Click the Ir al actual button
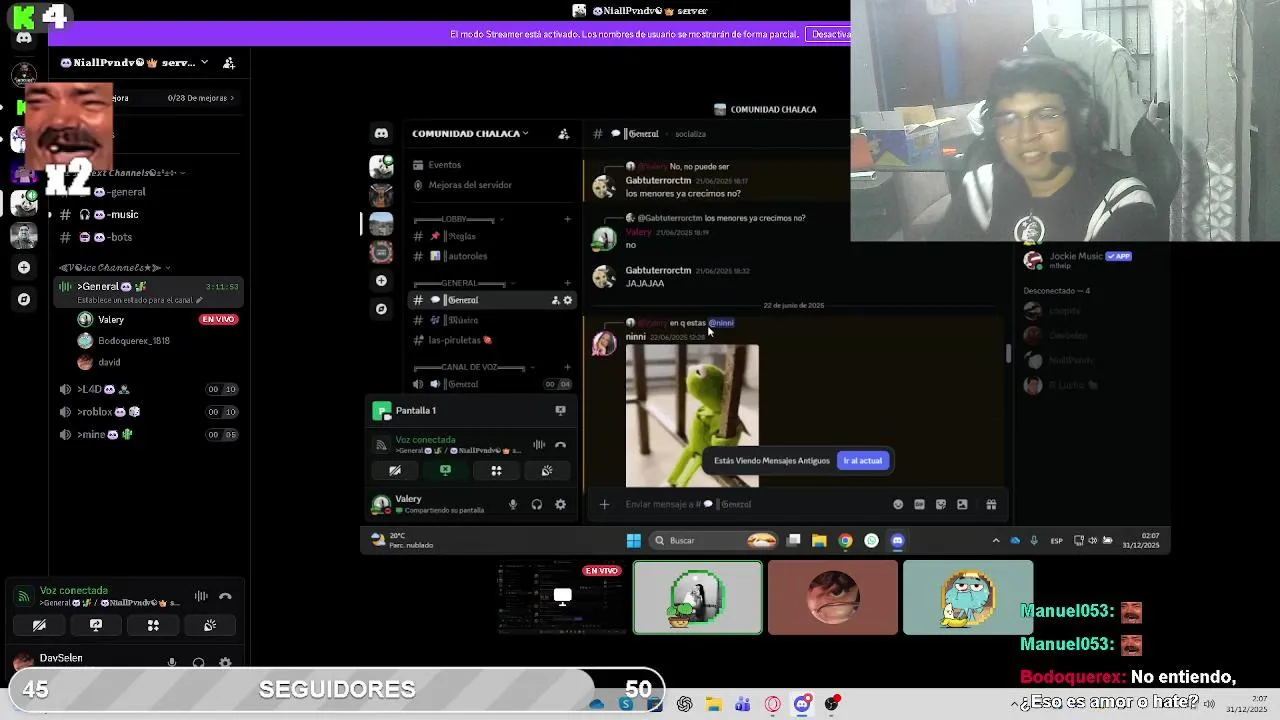The height and width of the screenshot is (720, 1280). [863, 461]
